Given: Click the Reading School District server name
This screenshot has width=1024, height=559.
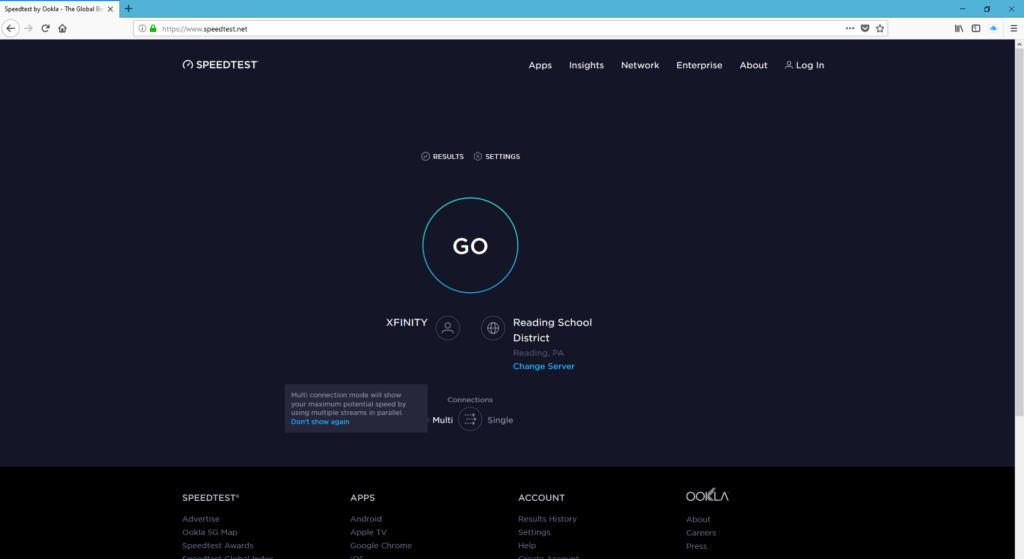Looking at the screenshot, I should 552,330.
